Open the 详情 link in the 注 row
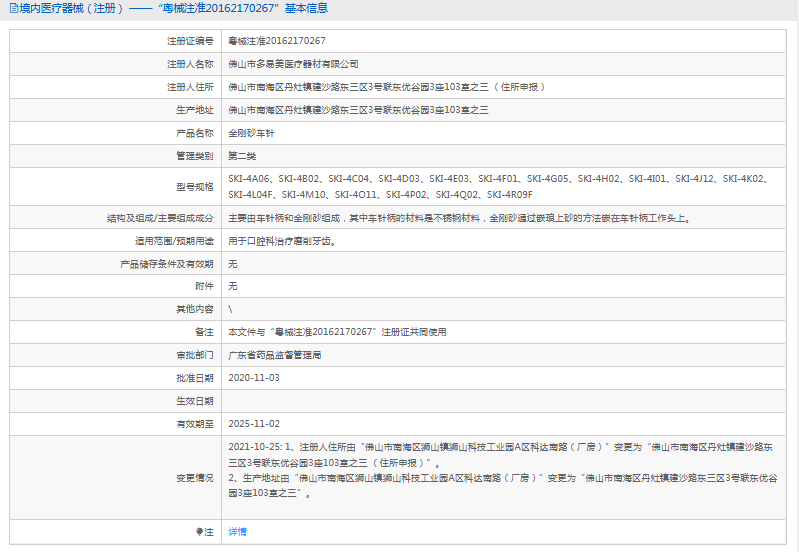This screenshot has width=799, height=552. (x=237, y=532)
